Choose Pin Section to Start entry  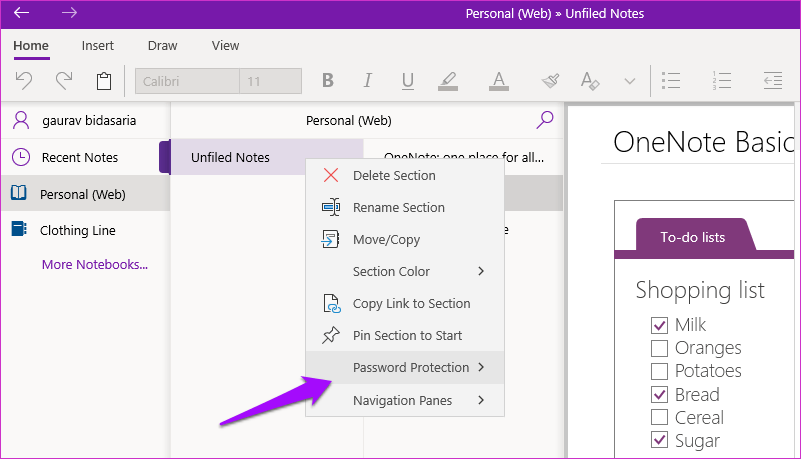(x=405, y=335)
